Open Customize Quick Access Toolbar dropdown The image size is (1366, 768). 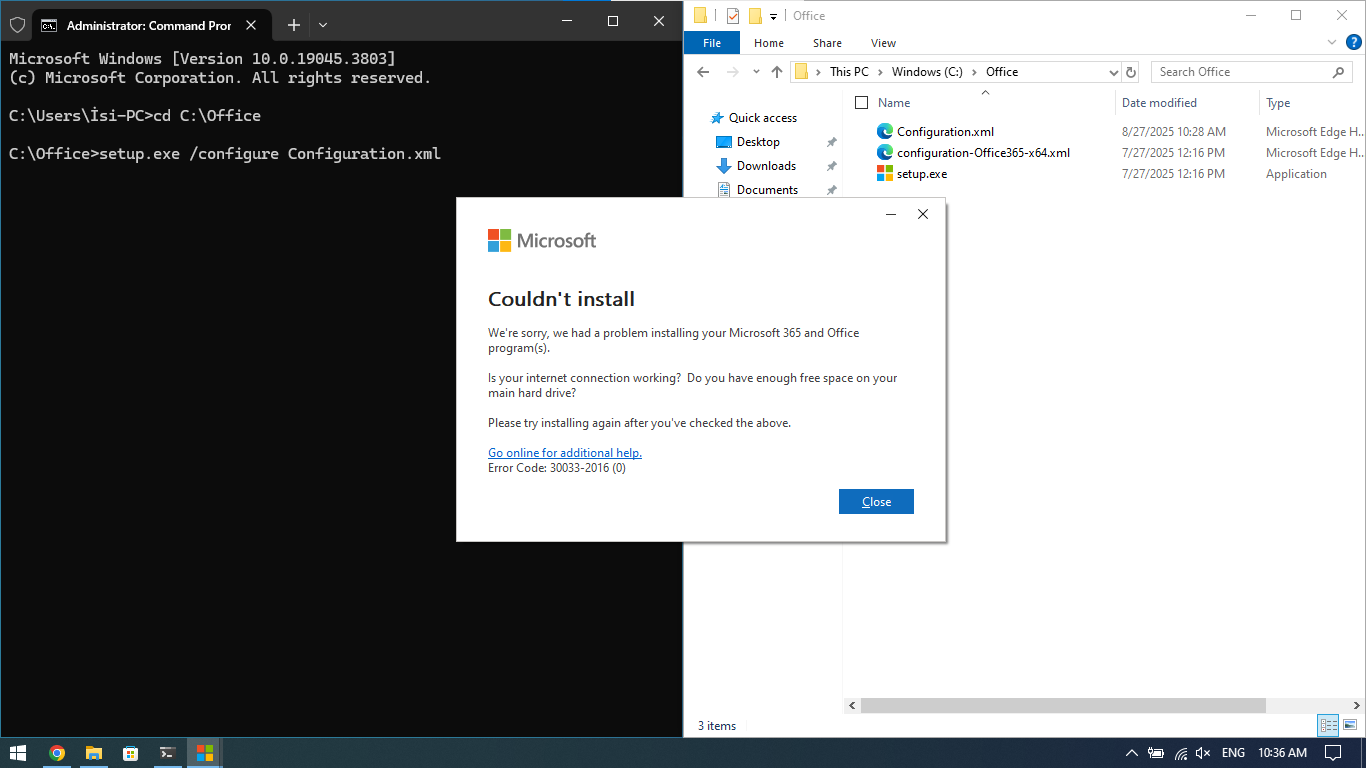[773, 16]
